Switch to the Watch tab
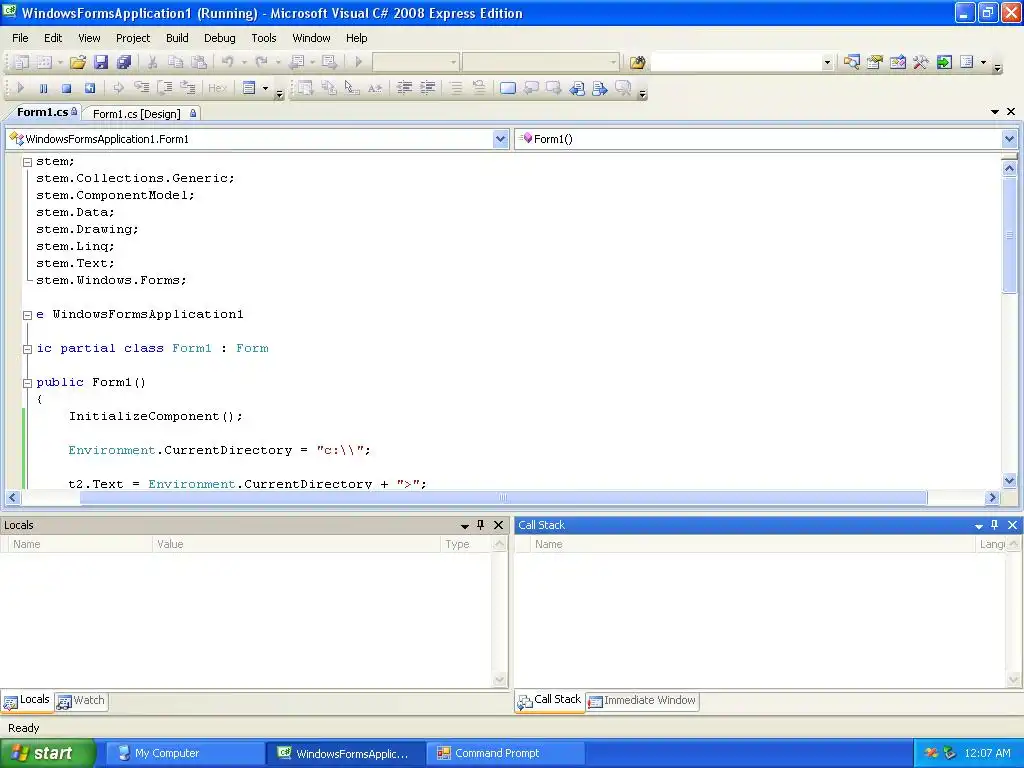Screen dimensions: 1024x768 pos(81,701)
